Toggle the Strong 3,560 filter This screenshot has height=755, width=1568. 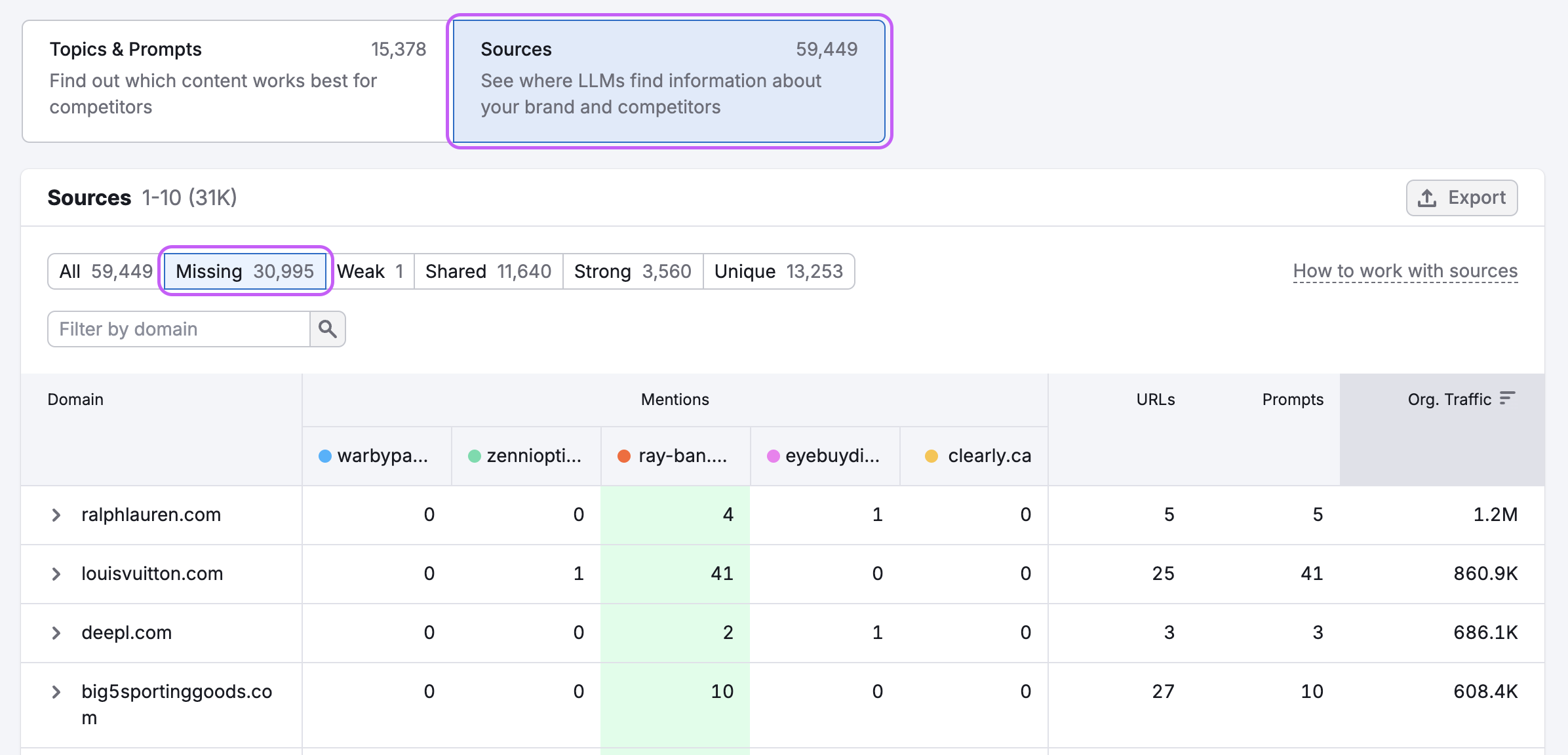coord(632,271)
